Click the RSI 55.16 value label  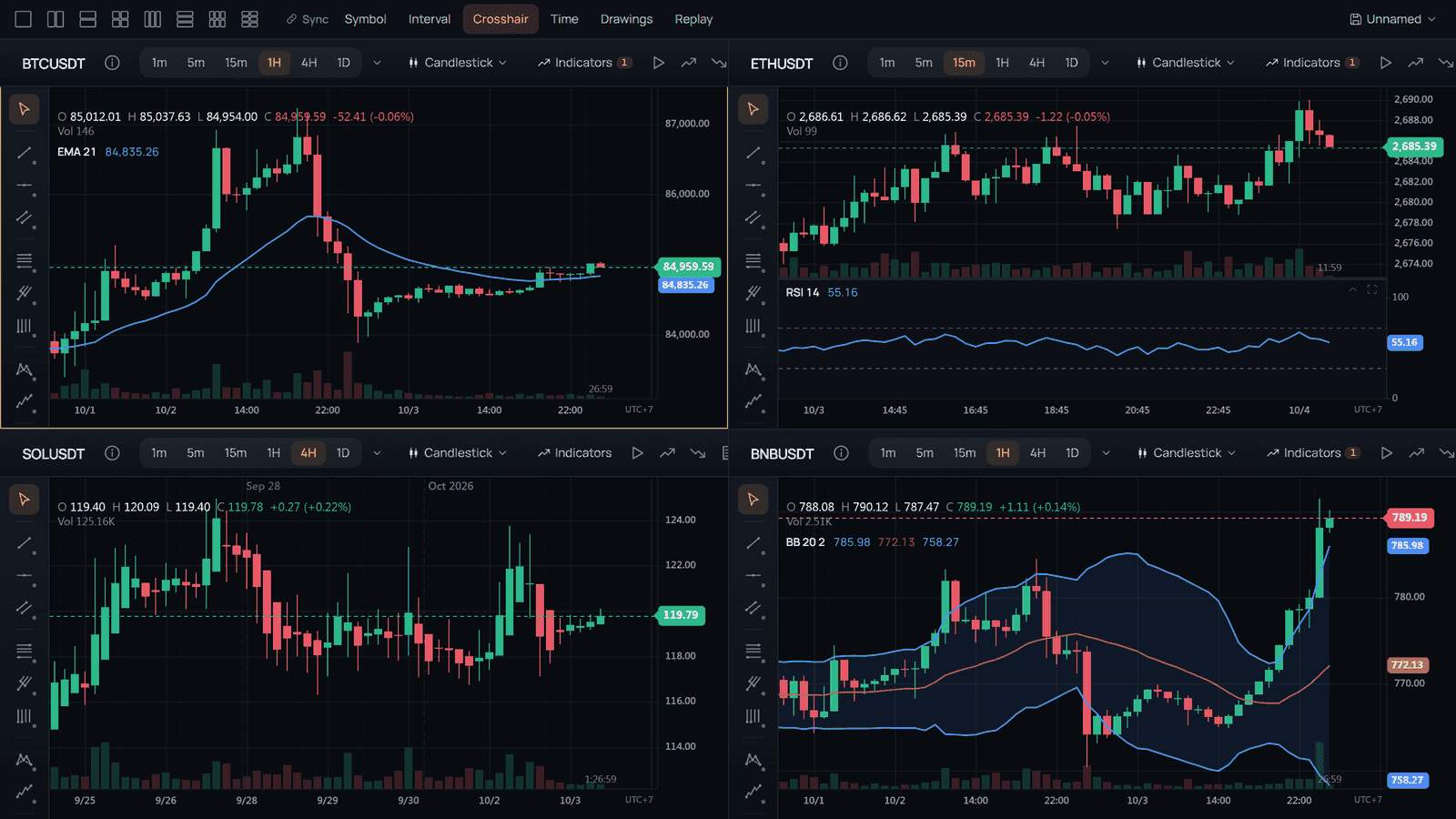click(1404, 342)
